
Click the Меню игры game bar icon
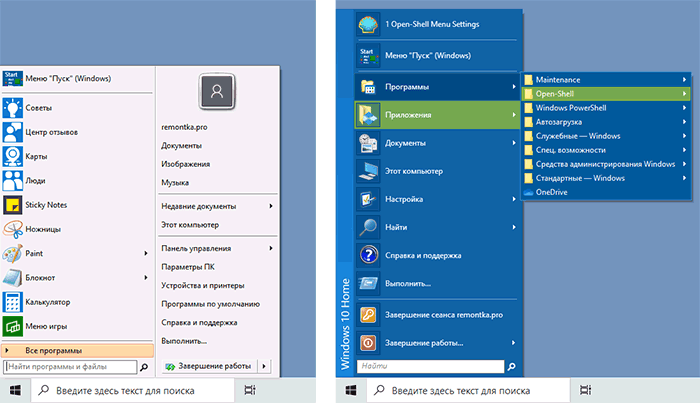(x=13, y=327)
